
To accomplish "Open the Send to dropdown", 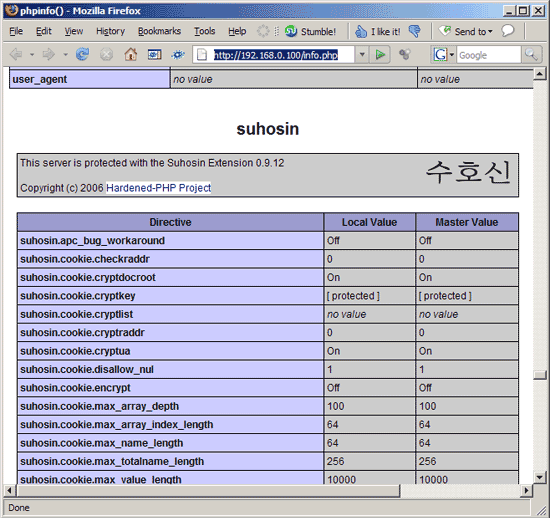I will click(466, 32).
